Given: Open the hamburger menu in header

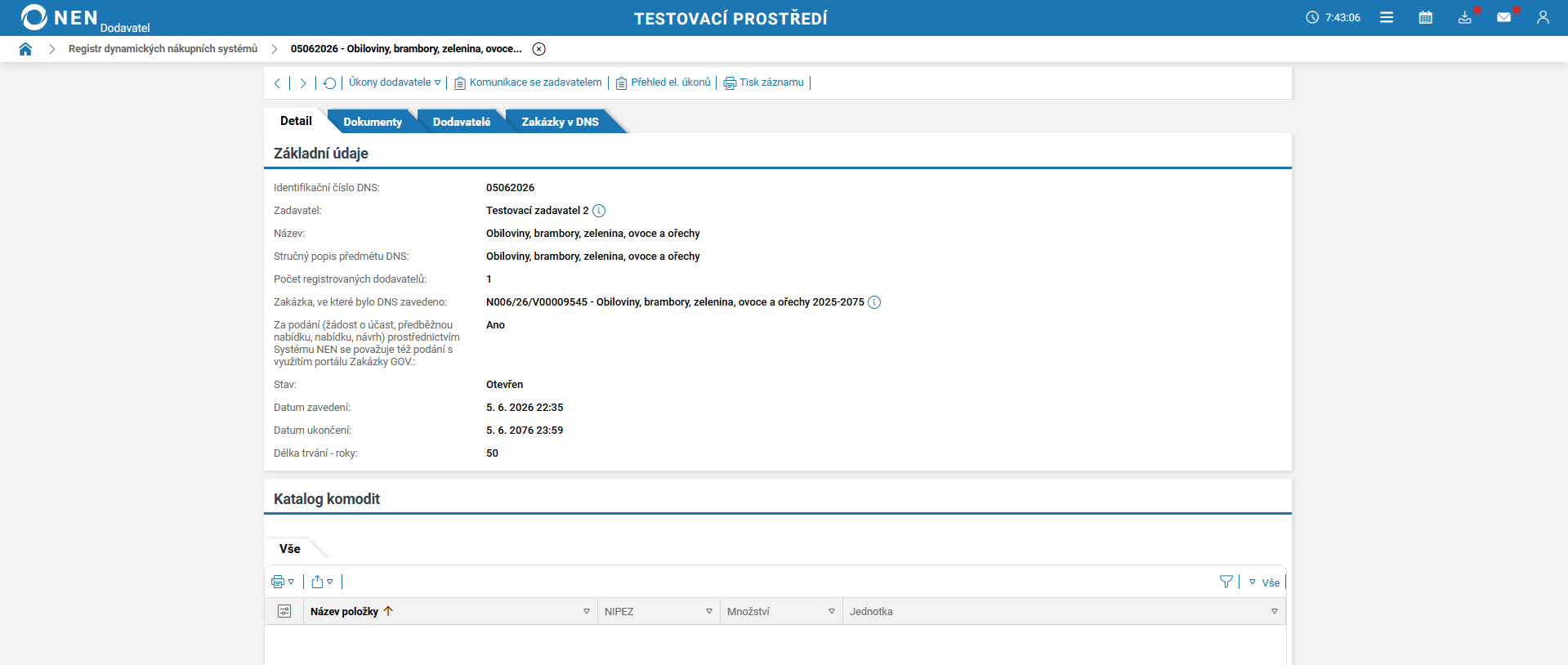Looking at the screenshot, I should tap(1387, 17).
